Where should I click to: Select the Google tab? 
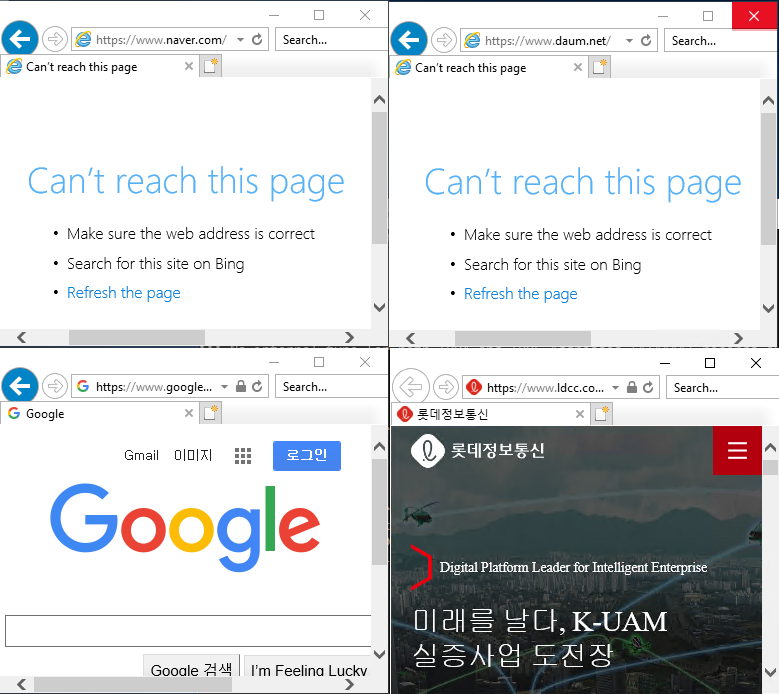coord(98,413)
